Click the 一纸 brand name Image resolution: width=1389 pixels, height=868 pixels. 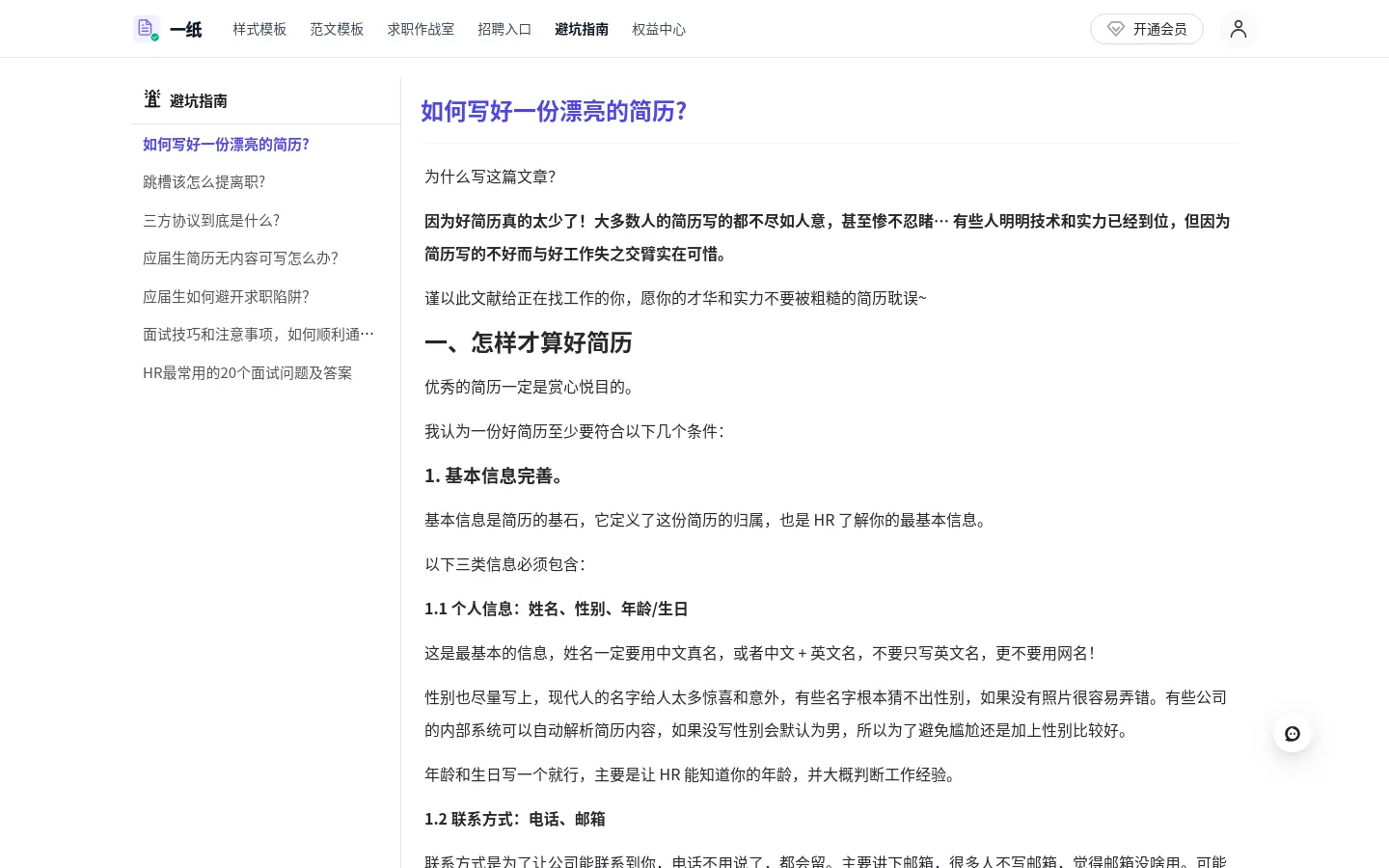click(x=186, y=30)
